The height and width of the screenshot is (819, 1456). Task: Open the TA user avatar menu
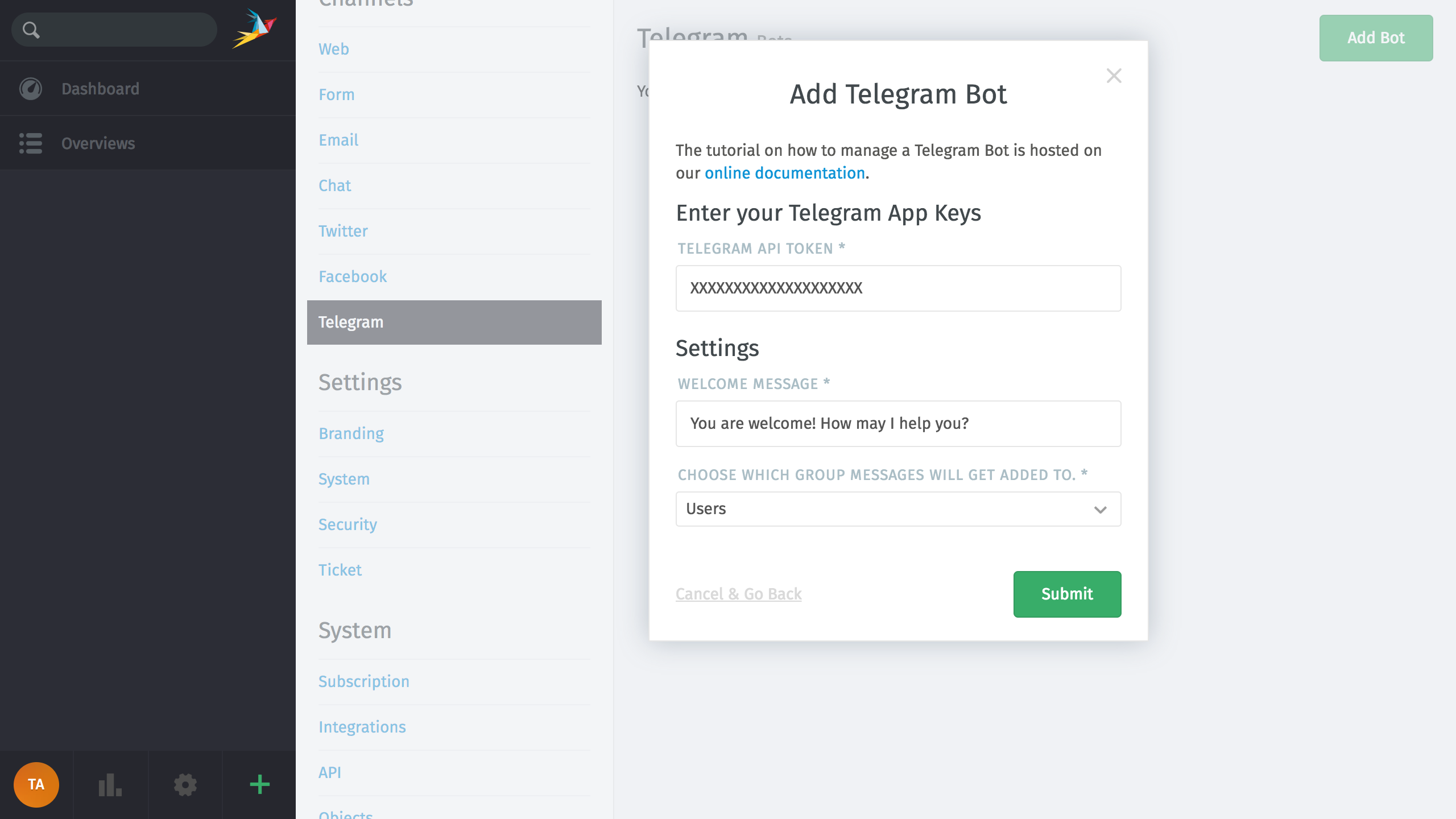[x=36, y=785]
